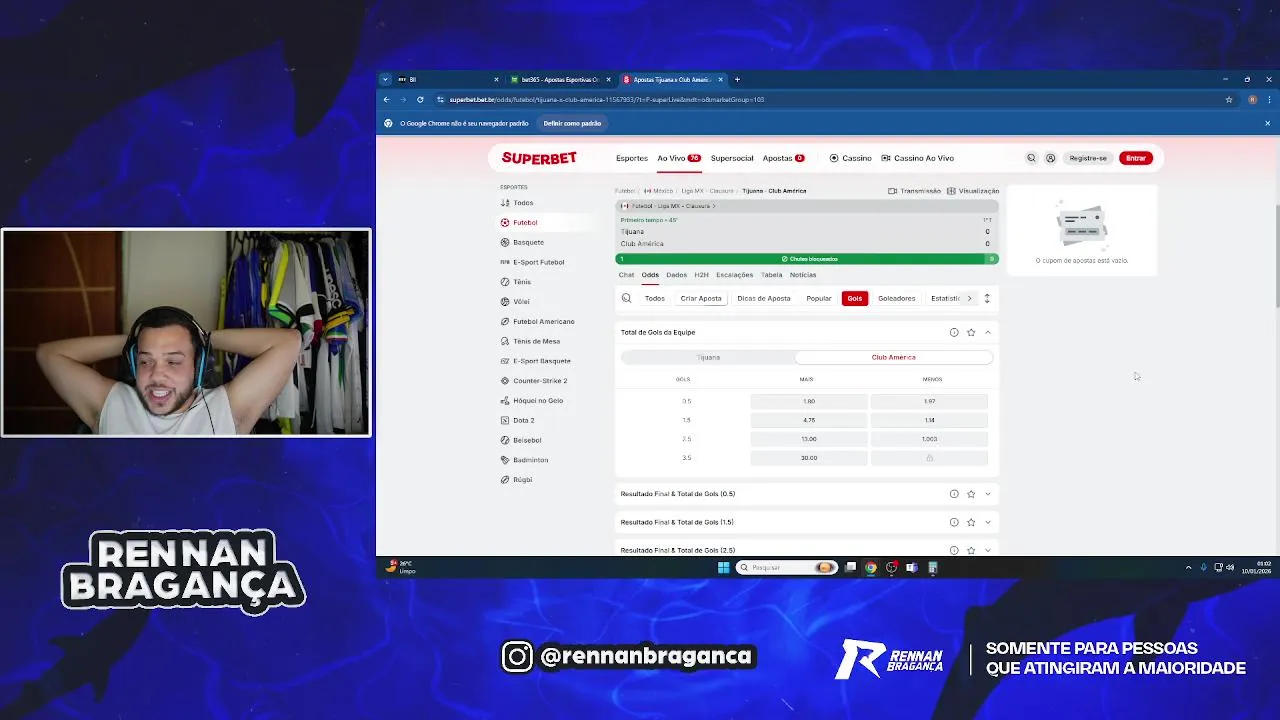
Task: Click info icon for Resultado Final & Total de Gols (0.5)
Action: [954, 494]
